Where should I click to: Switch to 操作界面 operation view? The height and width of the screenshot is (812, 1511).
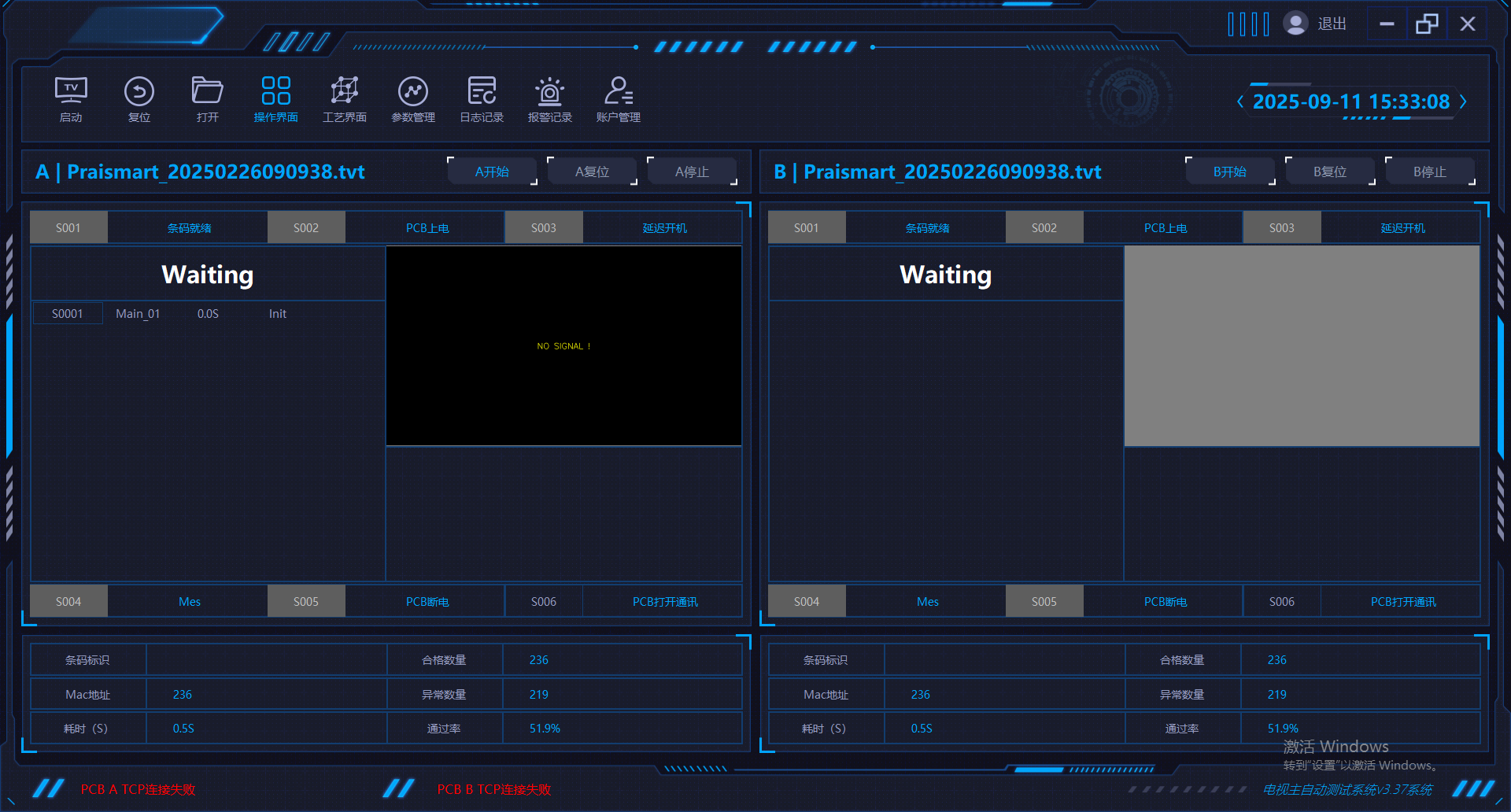[x=276, y=98]
